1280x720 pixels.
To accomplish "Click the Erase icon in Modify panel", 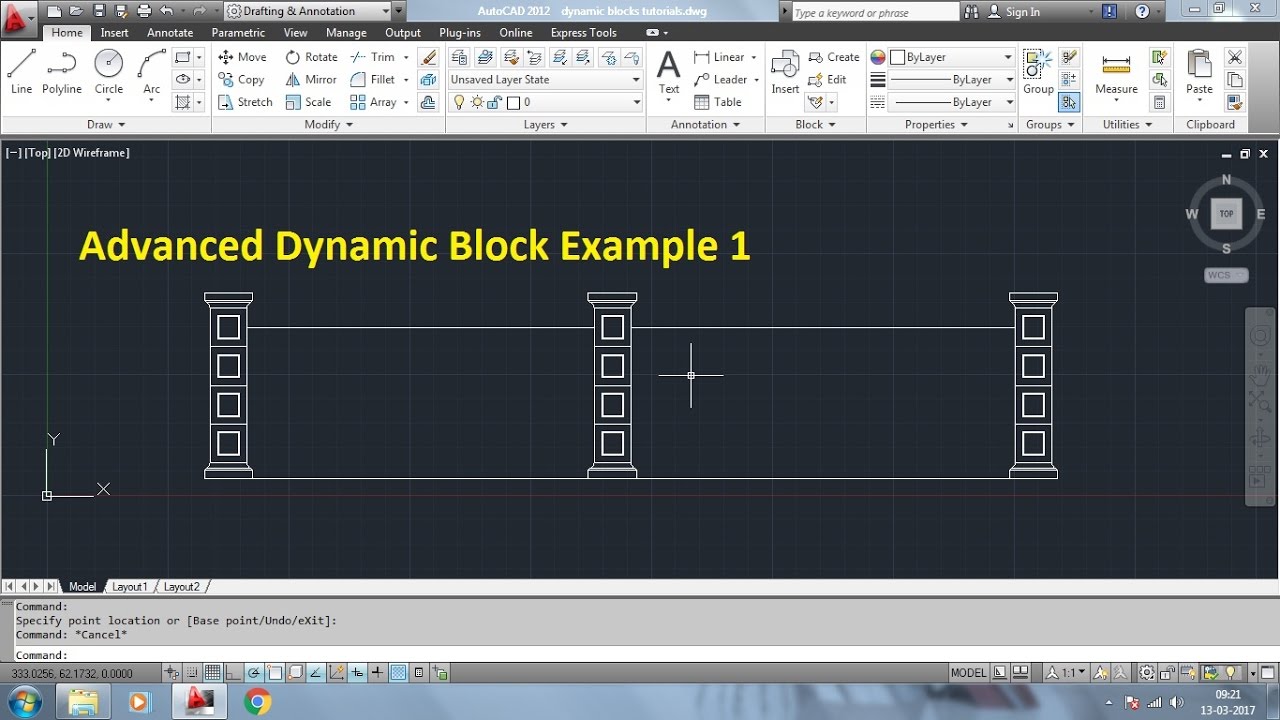I will tap(428, 57).
